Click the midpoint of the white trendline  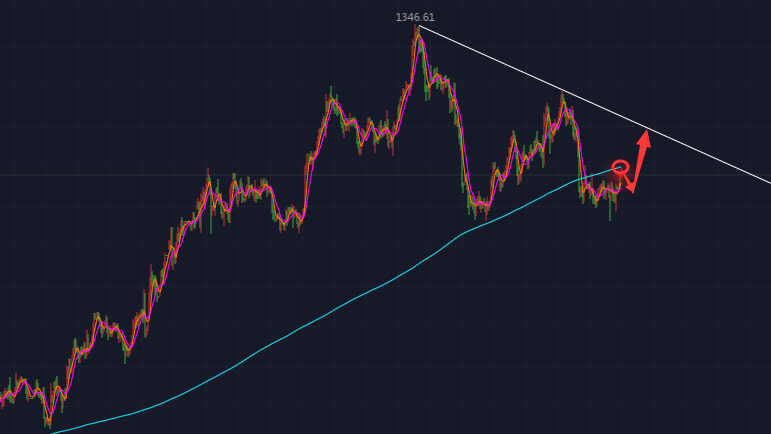(595, 105)
